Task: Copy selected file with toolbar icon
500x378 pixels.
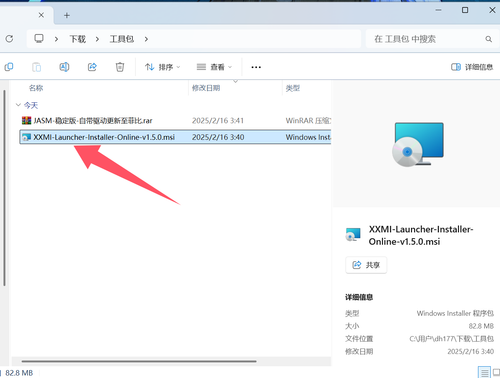Action: [9, 67]
